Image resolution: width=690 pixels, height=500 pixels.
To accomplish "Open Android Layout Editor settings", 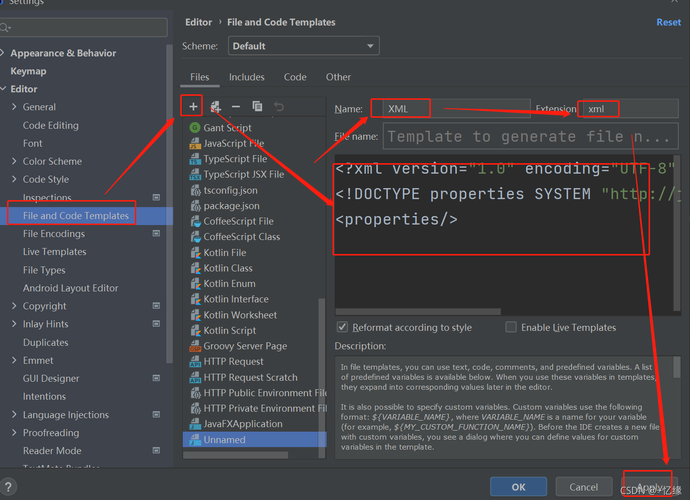I will (70, 288).
